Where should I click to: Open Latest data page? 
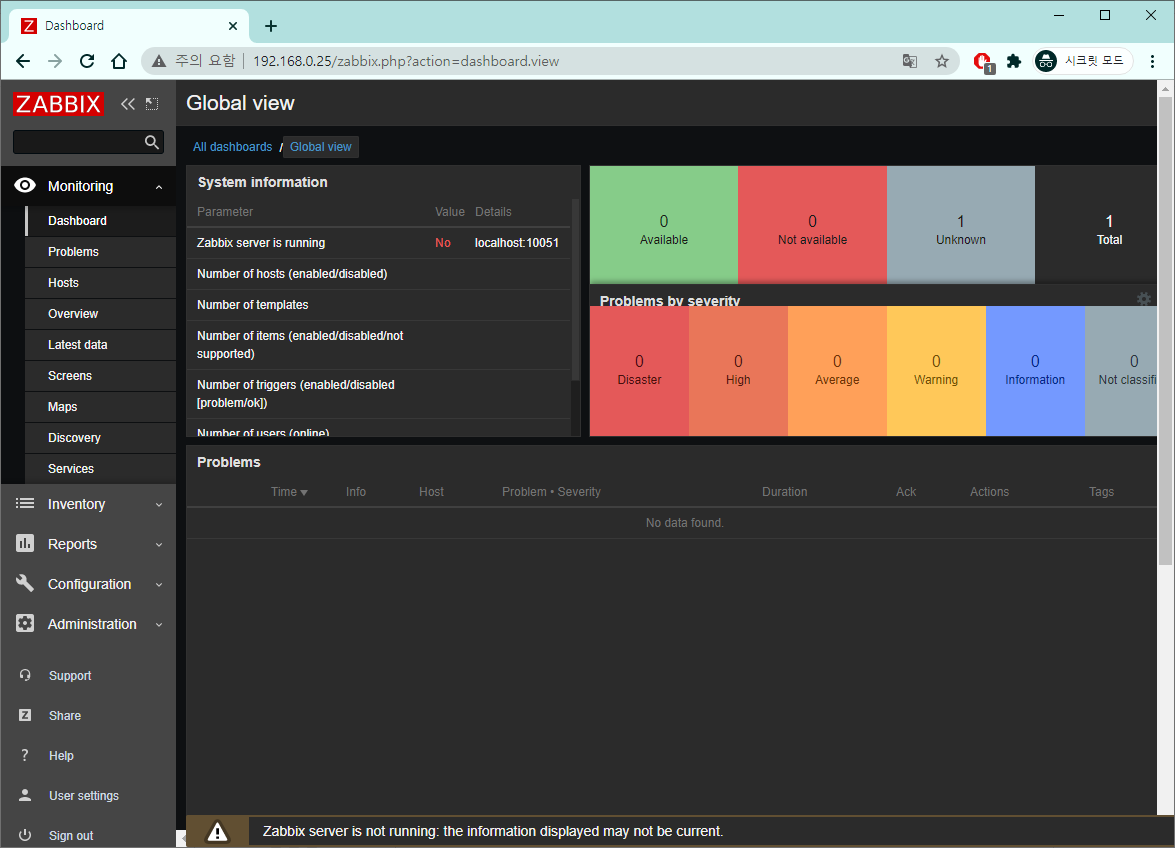pos(100,345)
